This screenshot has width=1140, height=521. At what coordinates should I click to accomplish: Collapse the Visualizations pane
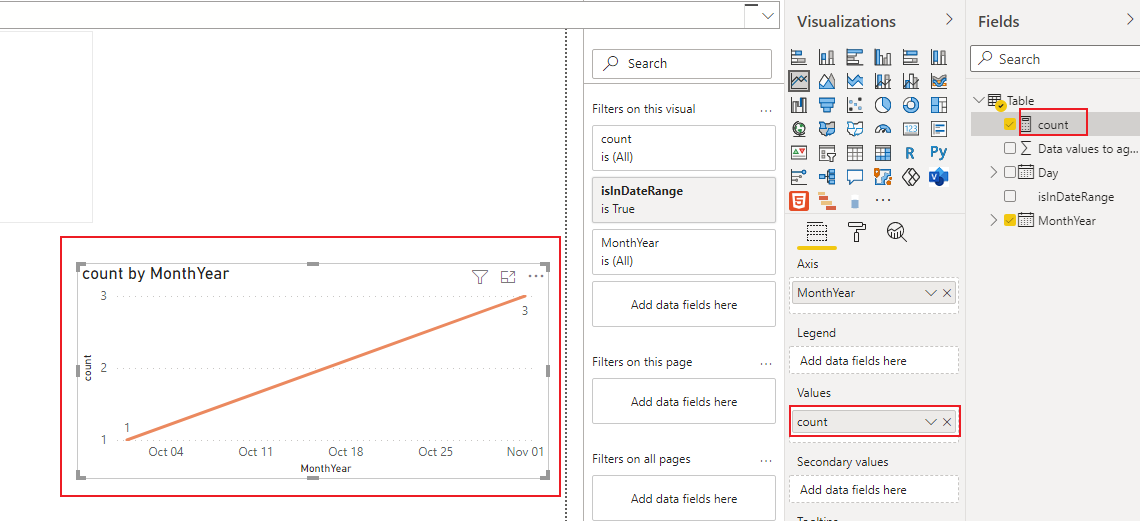[x=949, y=20]
